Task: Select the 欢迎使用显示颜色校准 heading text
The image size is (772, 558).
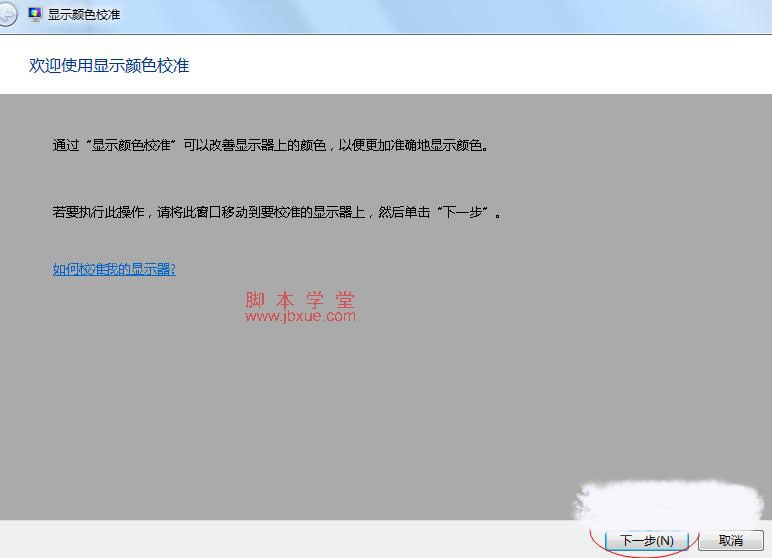Action: pos(109,65)
